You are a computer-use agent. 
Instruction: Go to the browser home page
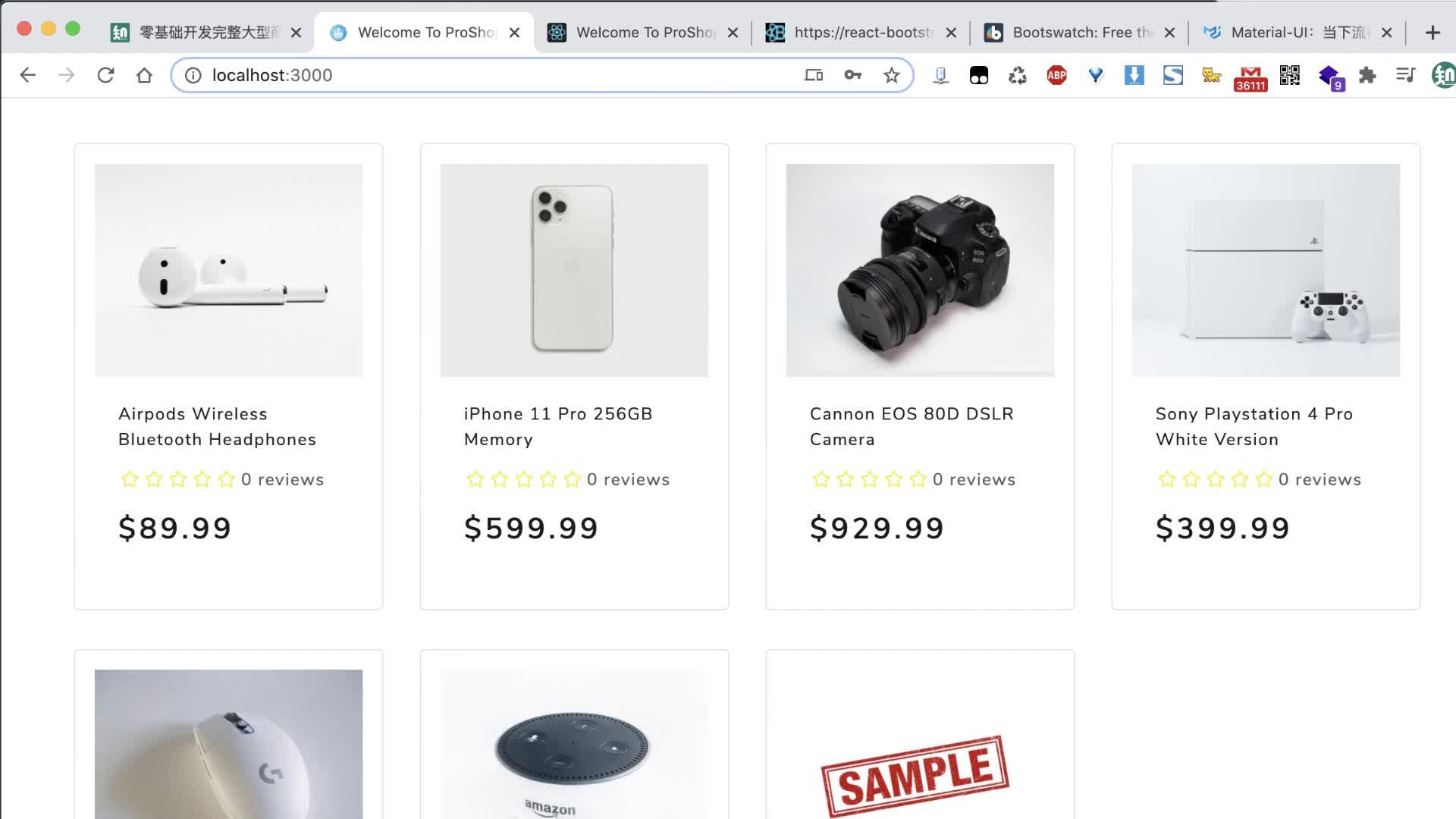tap(144, 75)
